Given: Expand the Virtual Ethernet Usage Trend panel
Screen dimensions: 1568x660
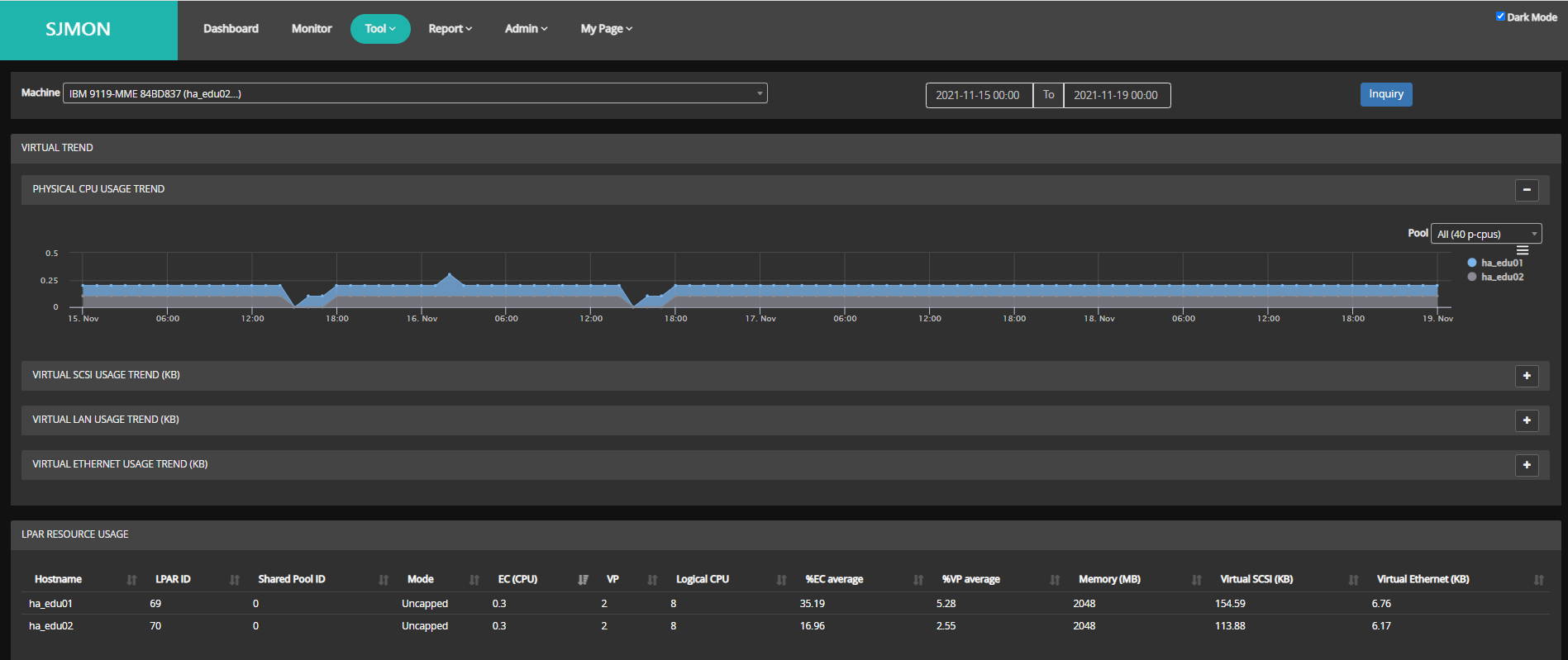Looking at the screenshot, I should click(1526, 465).
